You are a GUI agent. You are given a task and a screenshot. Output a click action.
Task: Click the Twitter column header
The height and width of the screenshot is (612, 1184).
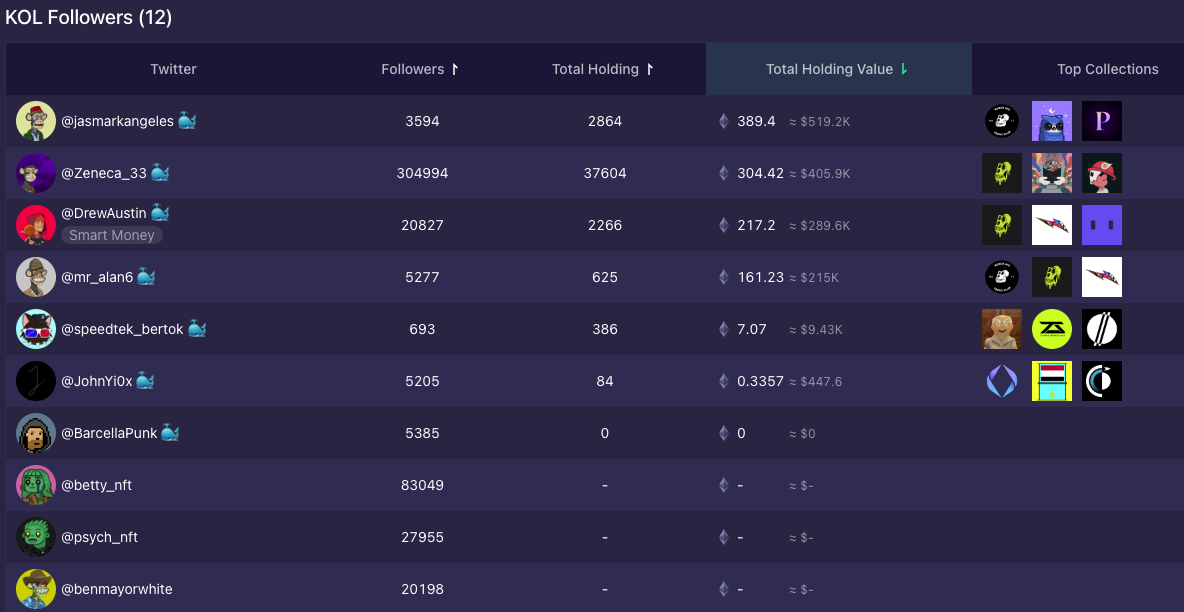[x=173, y=69]
